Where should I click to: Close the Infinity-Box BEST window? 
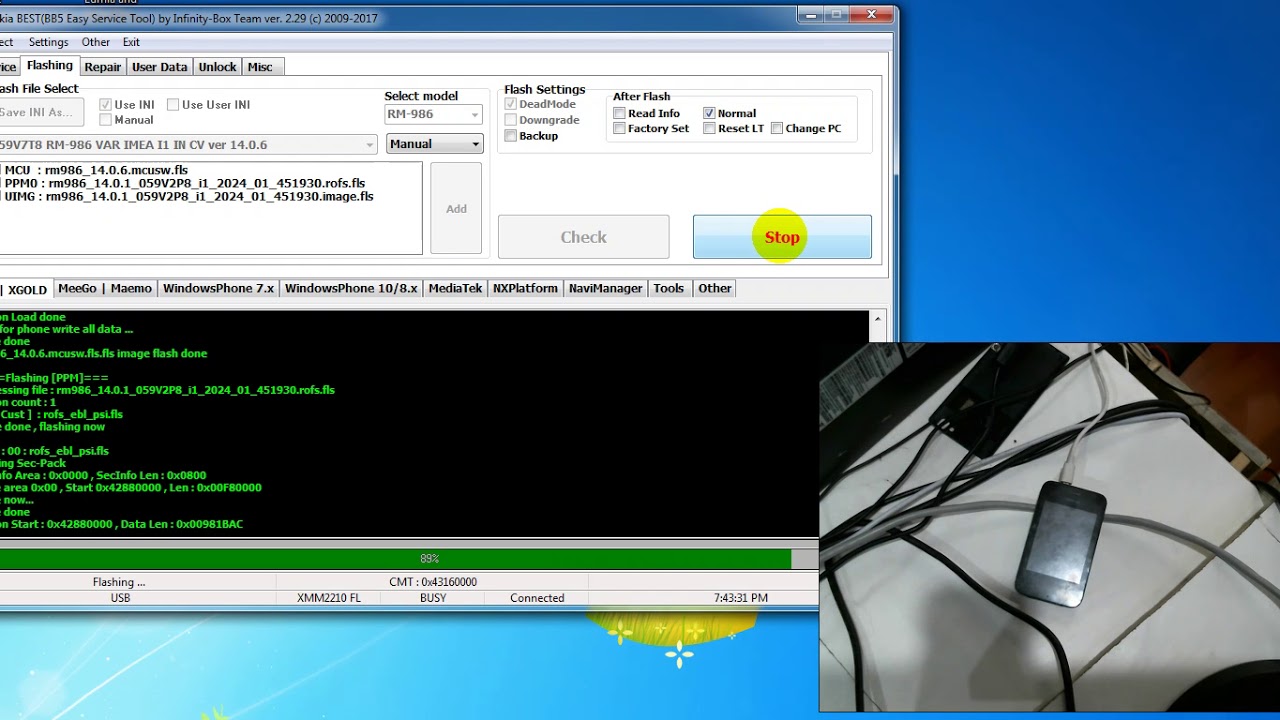click(x=871, y=14)
